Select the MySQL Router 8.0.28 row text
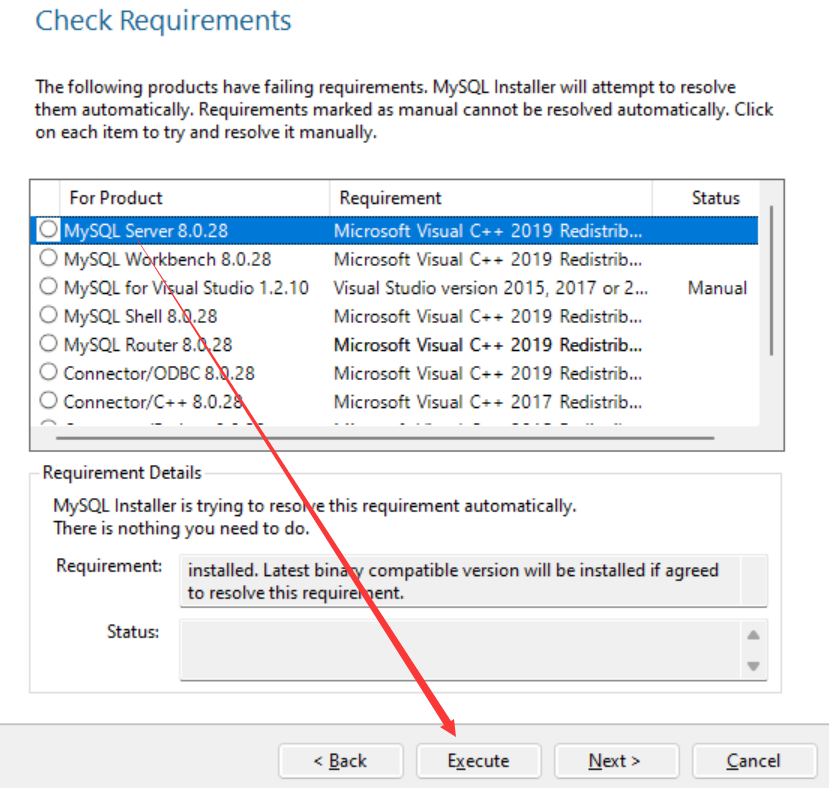Screen dimensions: 829x788 pos(148,345)
